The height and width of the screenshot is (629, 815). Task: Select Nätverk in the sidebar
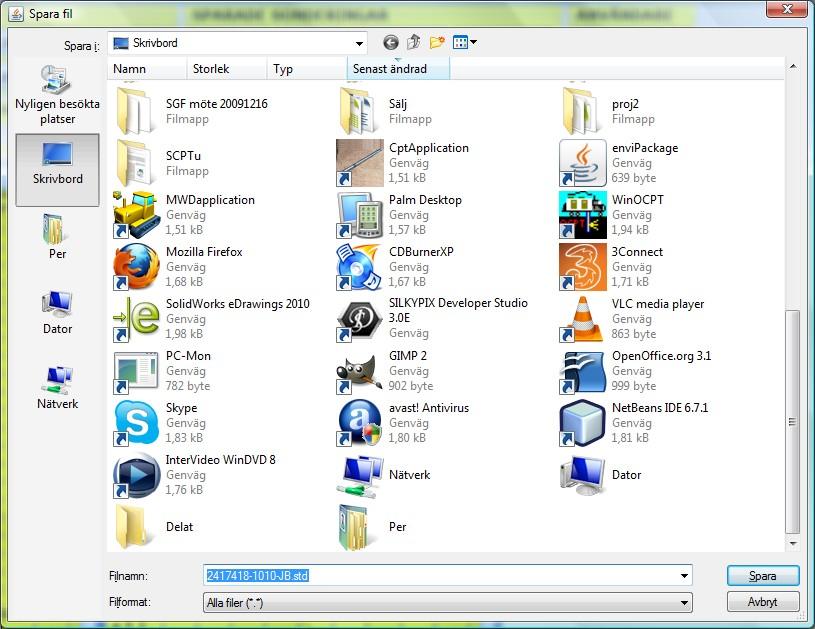pyautogui.click(x=57, y=388)
